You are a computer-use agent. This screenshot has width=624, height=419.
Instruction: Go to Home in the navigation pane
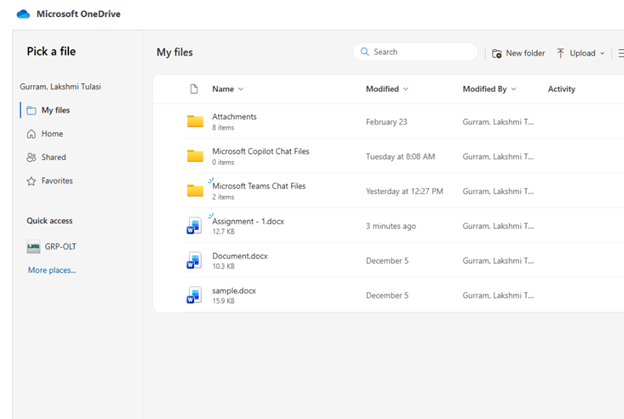(52, 134)
